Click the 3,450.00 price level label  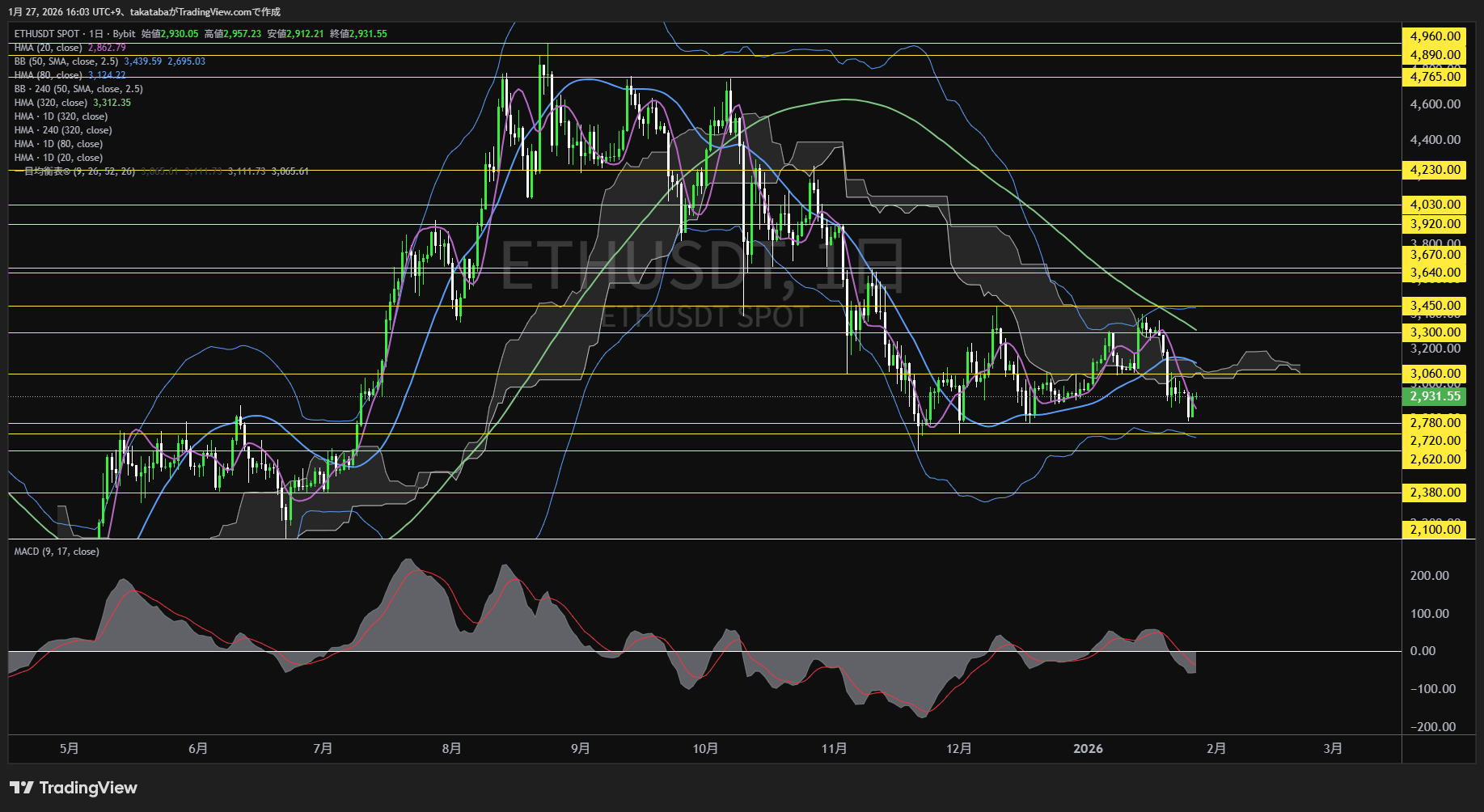tap(1435, 306)
